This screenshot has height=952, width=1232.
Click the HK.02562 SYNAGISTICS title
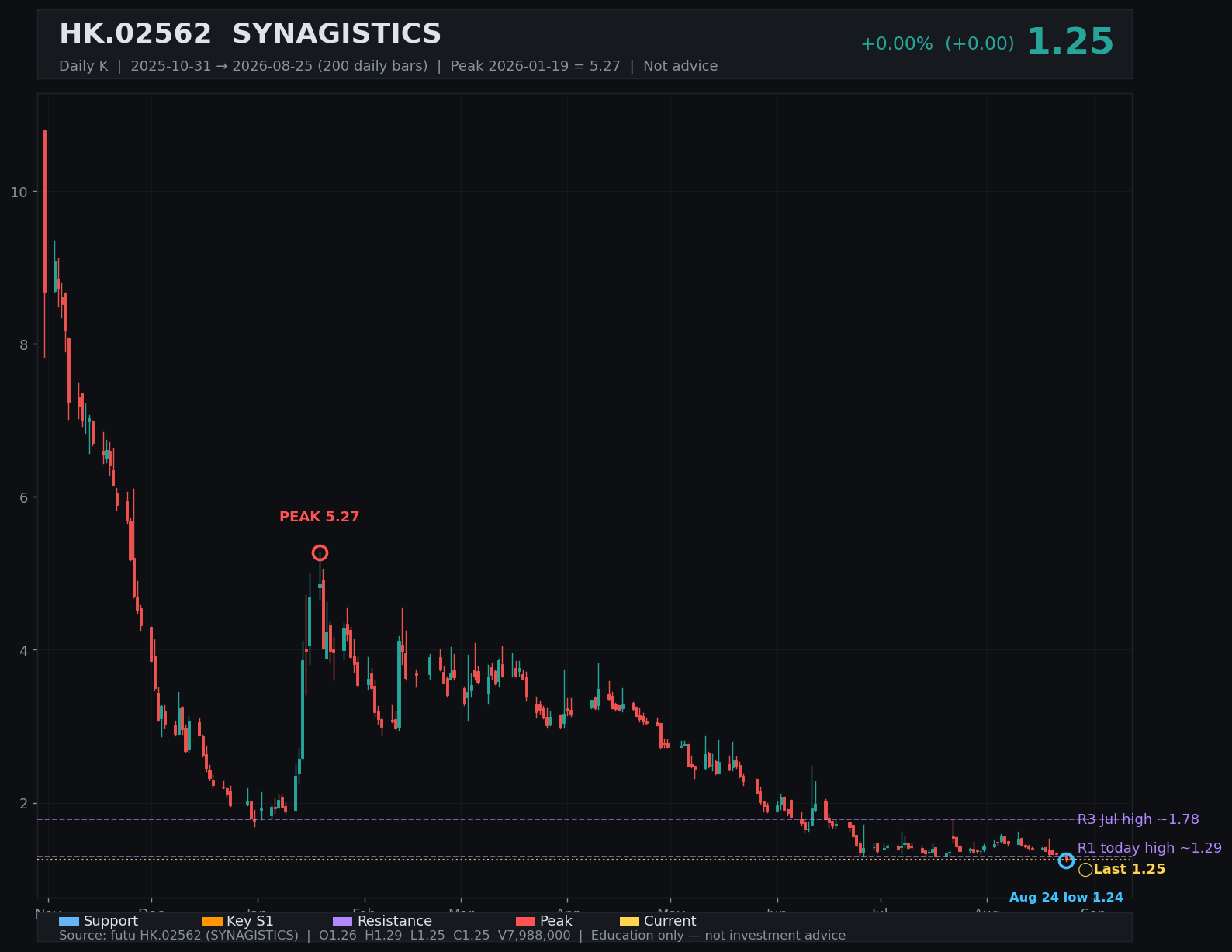pos(250,34)
